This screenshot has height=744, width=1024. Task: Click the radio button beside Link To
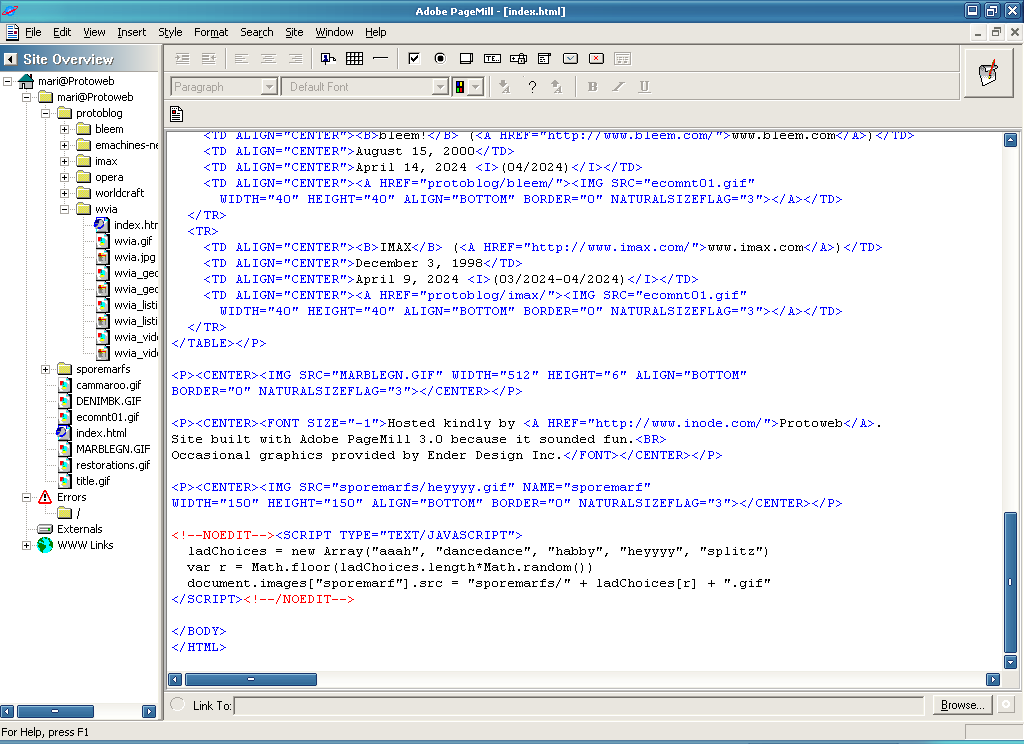(178, 705)
